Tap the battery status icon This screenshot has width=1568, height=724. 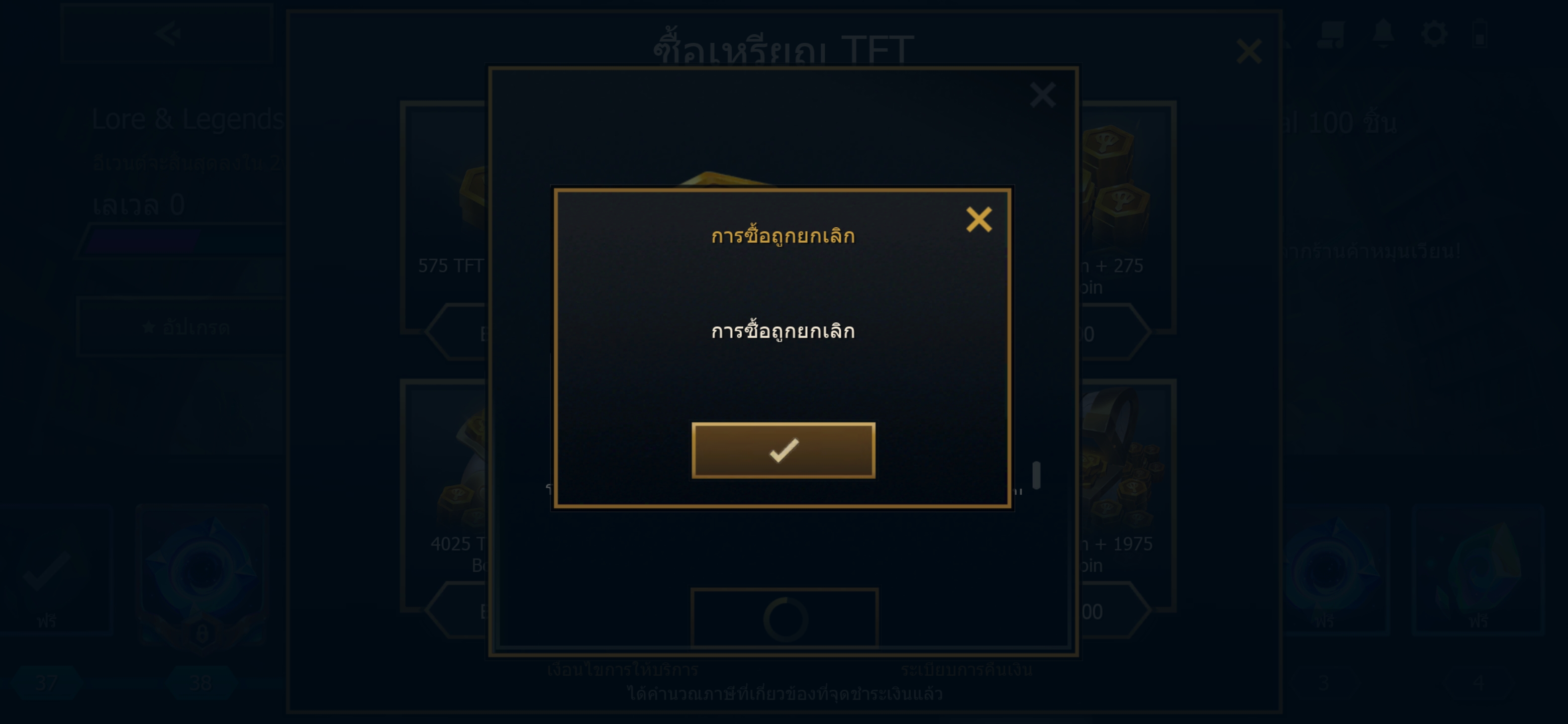pyautogui.click(x=1481, y=34)
